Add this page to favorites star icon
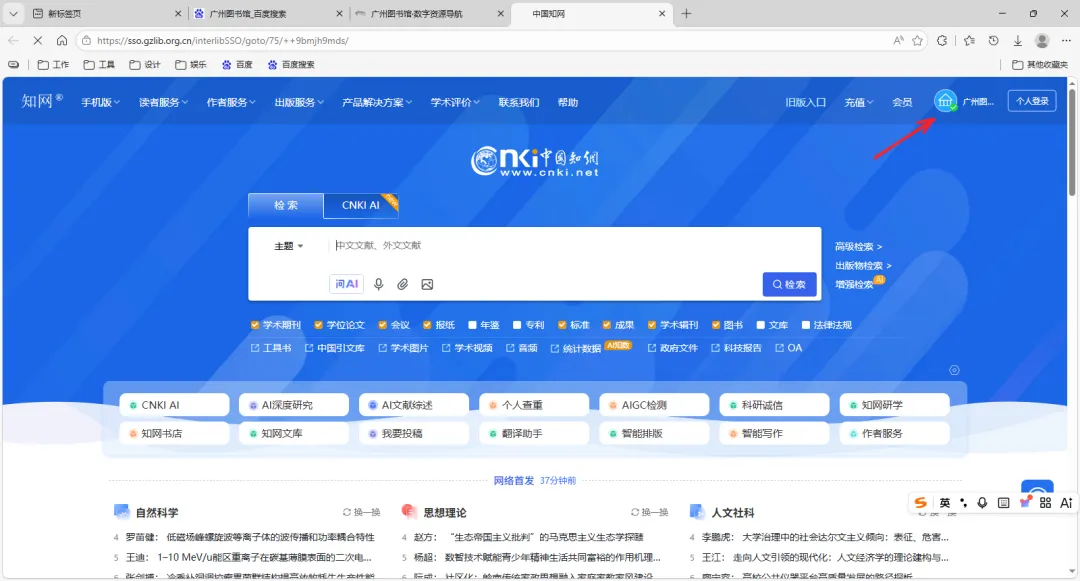Viewport: 1080px width, 581px height. click(917, 41)
